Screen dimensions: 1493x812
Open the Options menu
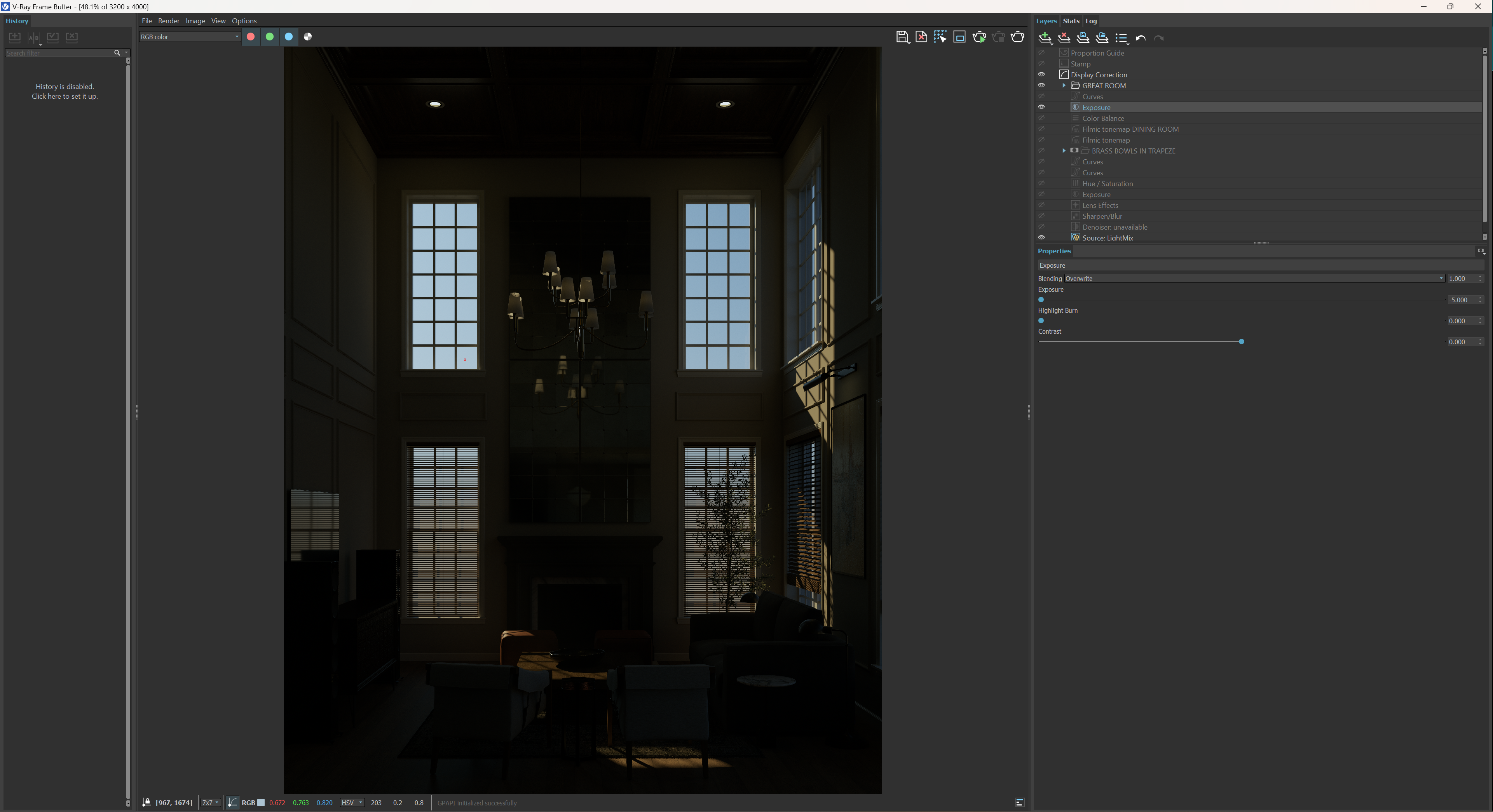click(244, 21)
